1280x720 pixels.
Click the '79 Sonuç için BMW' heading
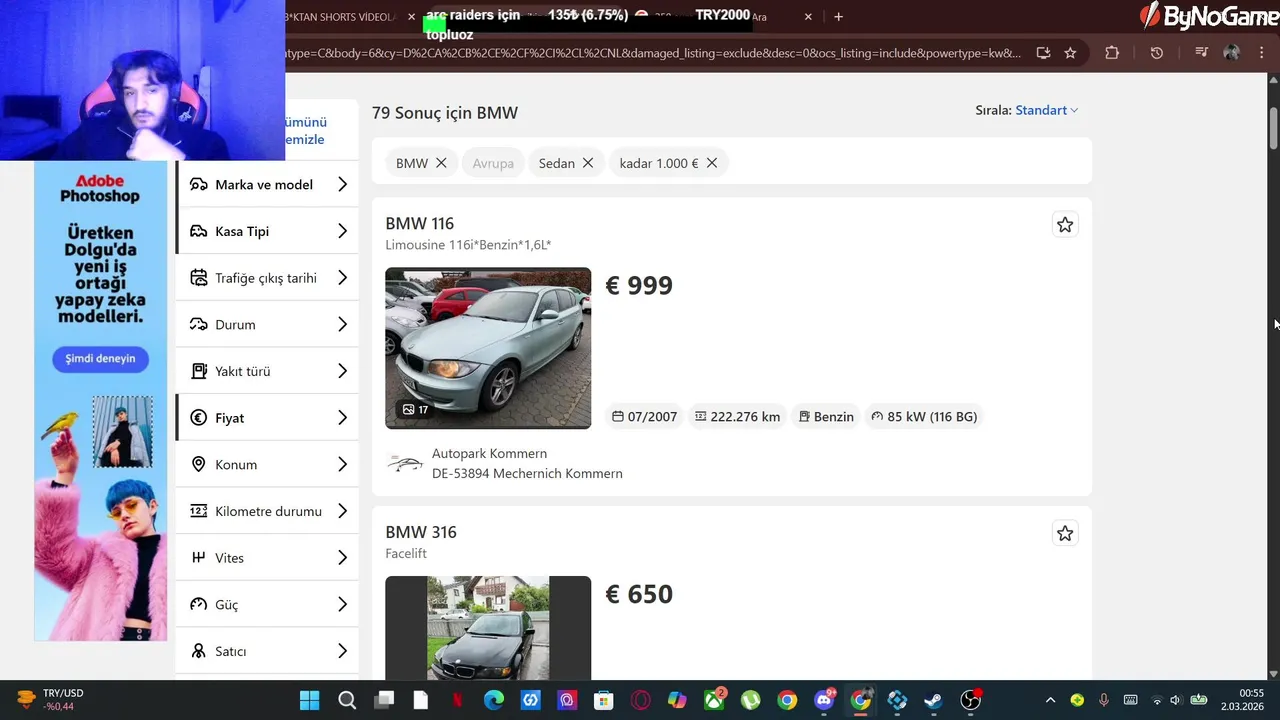(445, 113)
